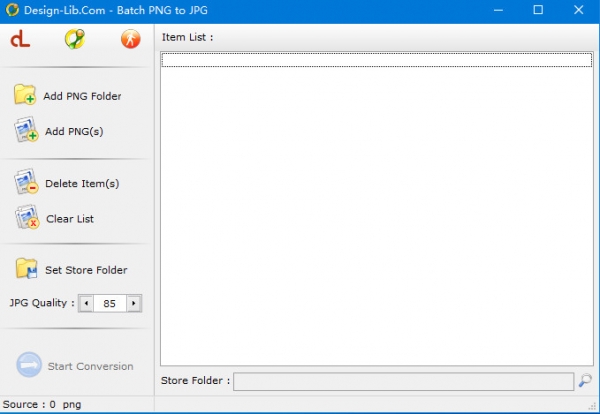Image resolution: width=600 pixels, height=414 pixels.
Task: Select Clear List label
Action: (70, 219)
